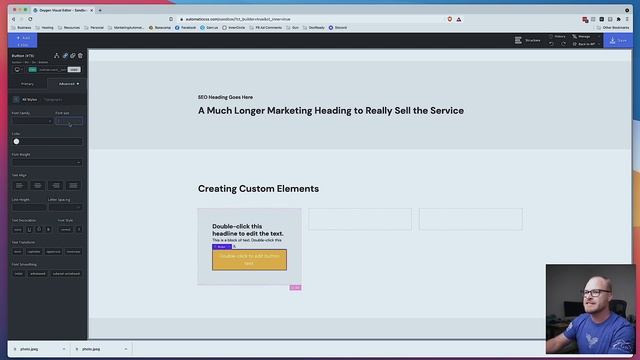Open the browser extensions puzzle icon
The height and width of the screenshot is (360, 640).
618,19
